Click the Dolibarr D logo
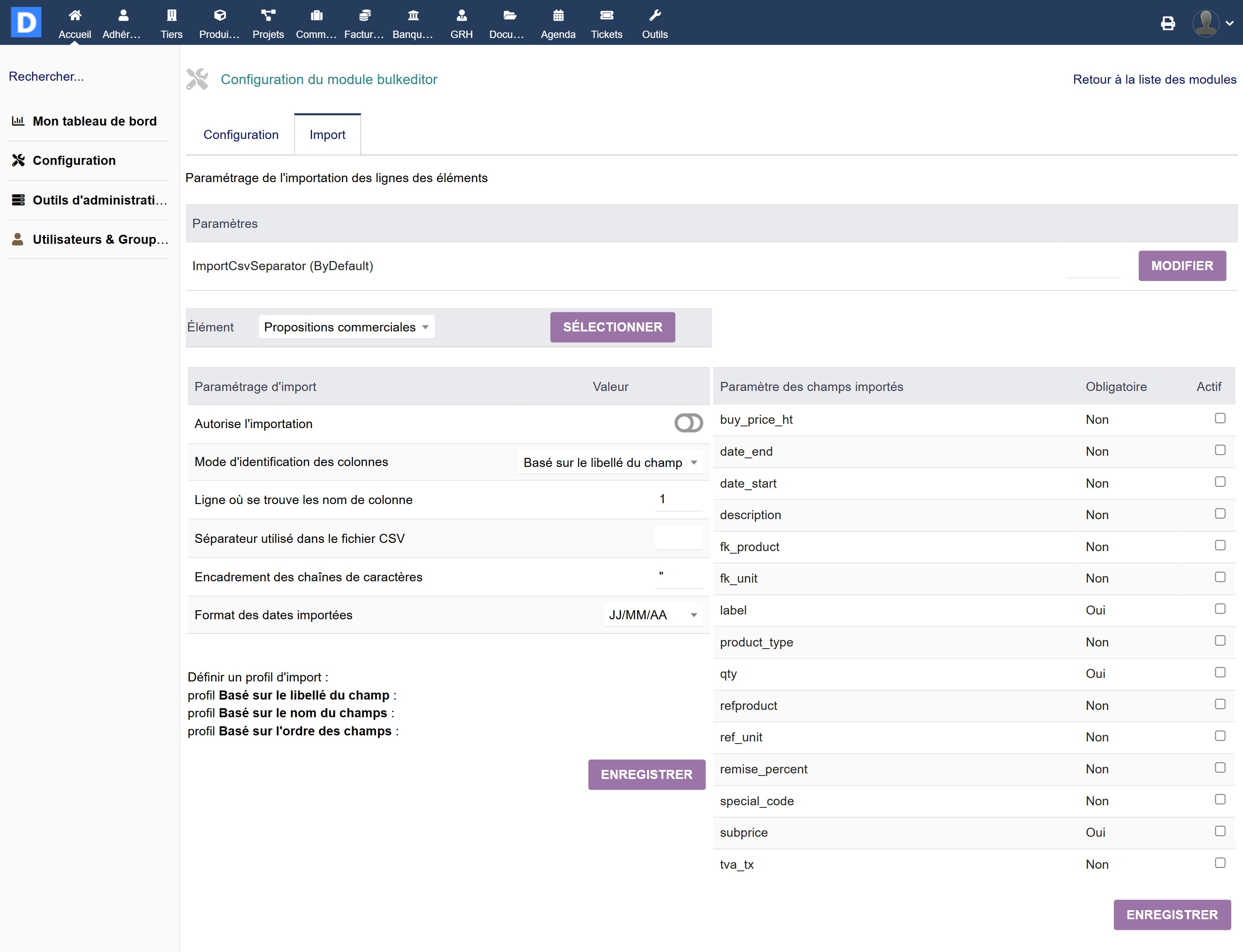The image size is (1243, 952). [x=26, y=22]
